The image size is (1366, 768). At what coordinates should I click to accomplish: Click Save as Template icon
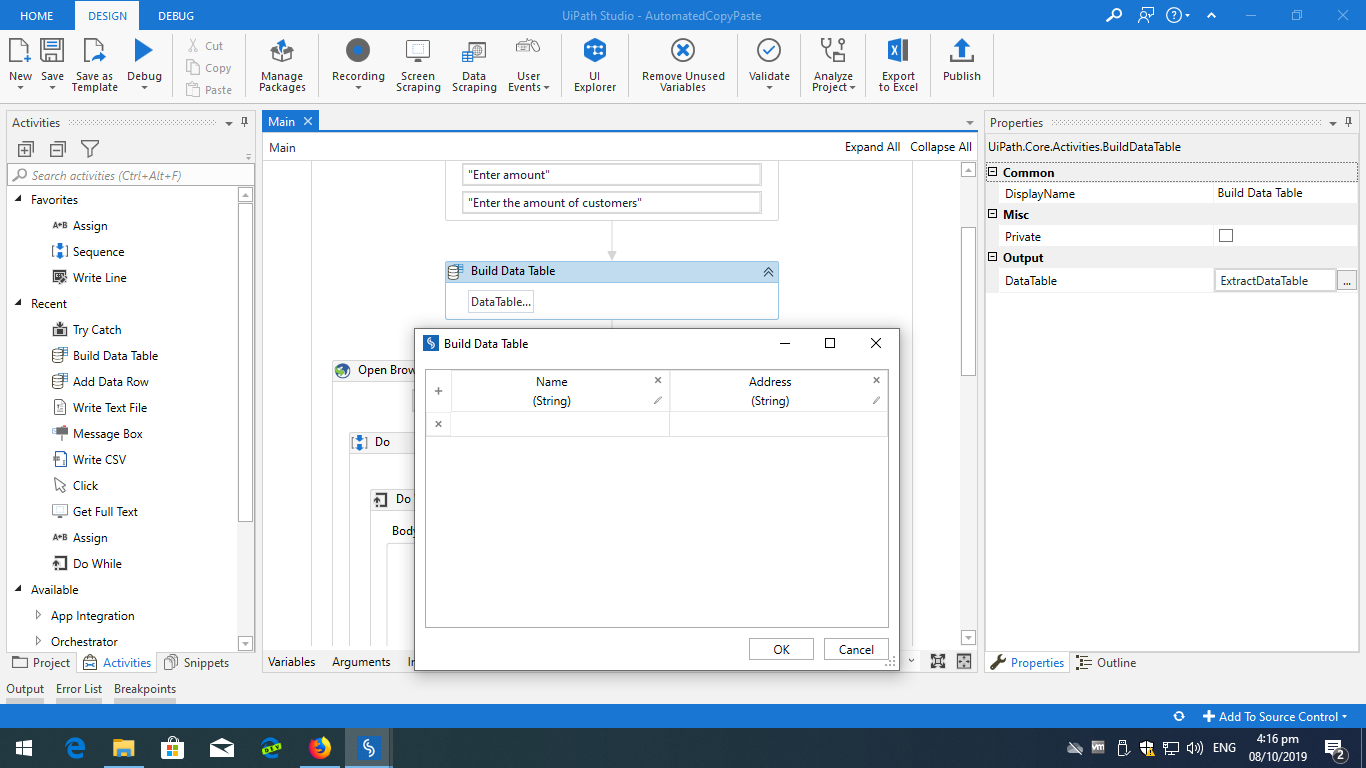[x=94, y=51]
